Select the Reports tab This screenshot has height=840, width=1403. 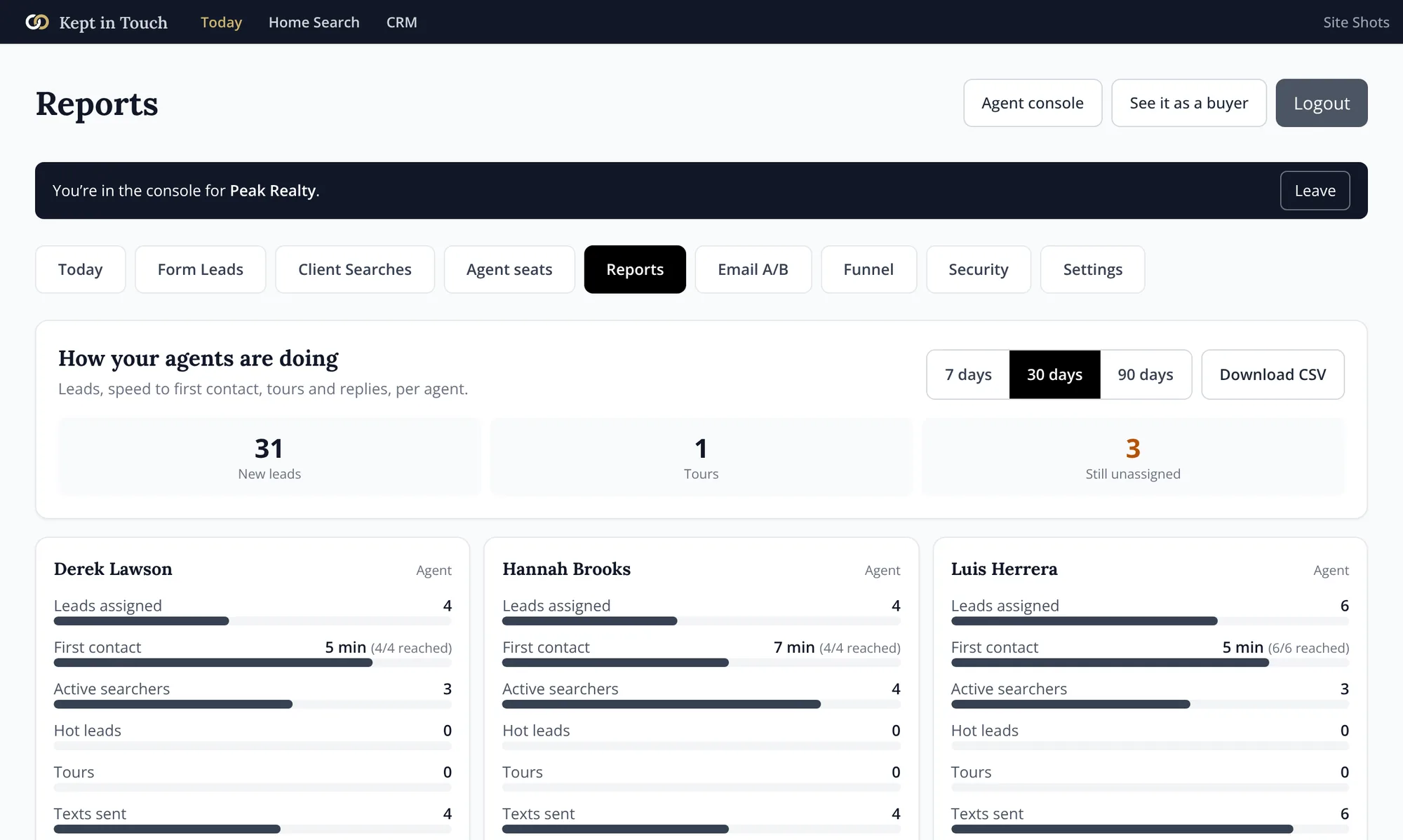point(635,269)
